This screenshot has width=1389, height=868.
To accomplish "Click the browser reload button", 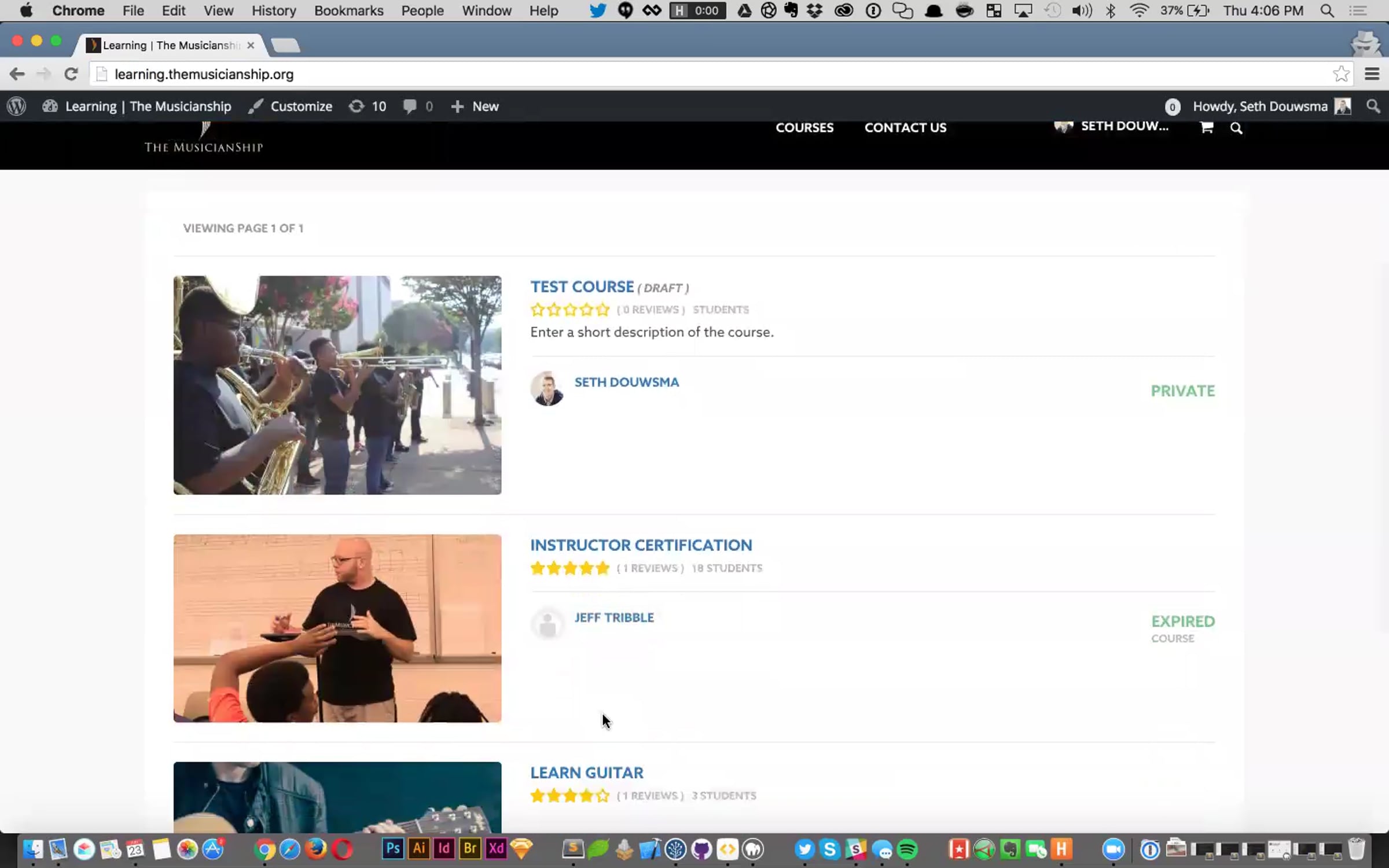I will pyautogui.click(x=71, y=74).
